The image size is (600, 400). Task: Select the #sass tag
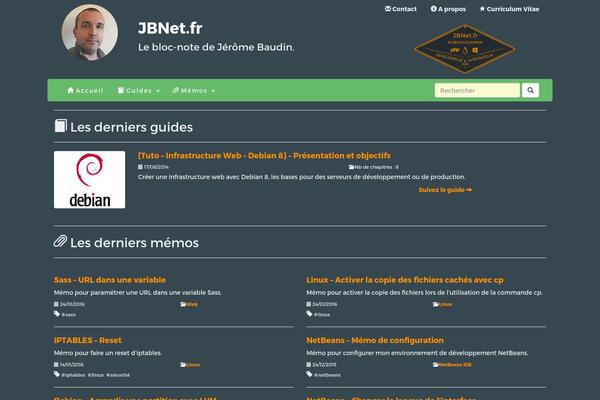pyautogui.click(x=68, y=315)
